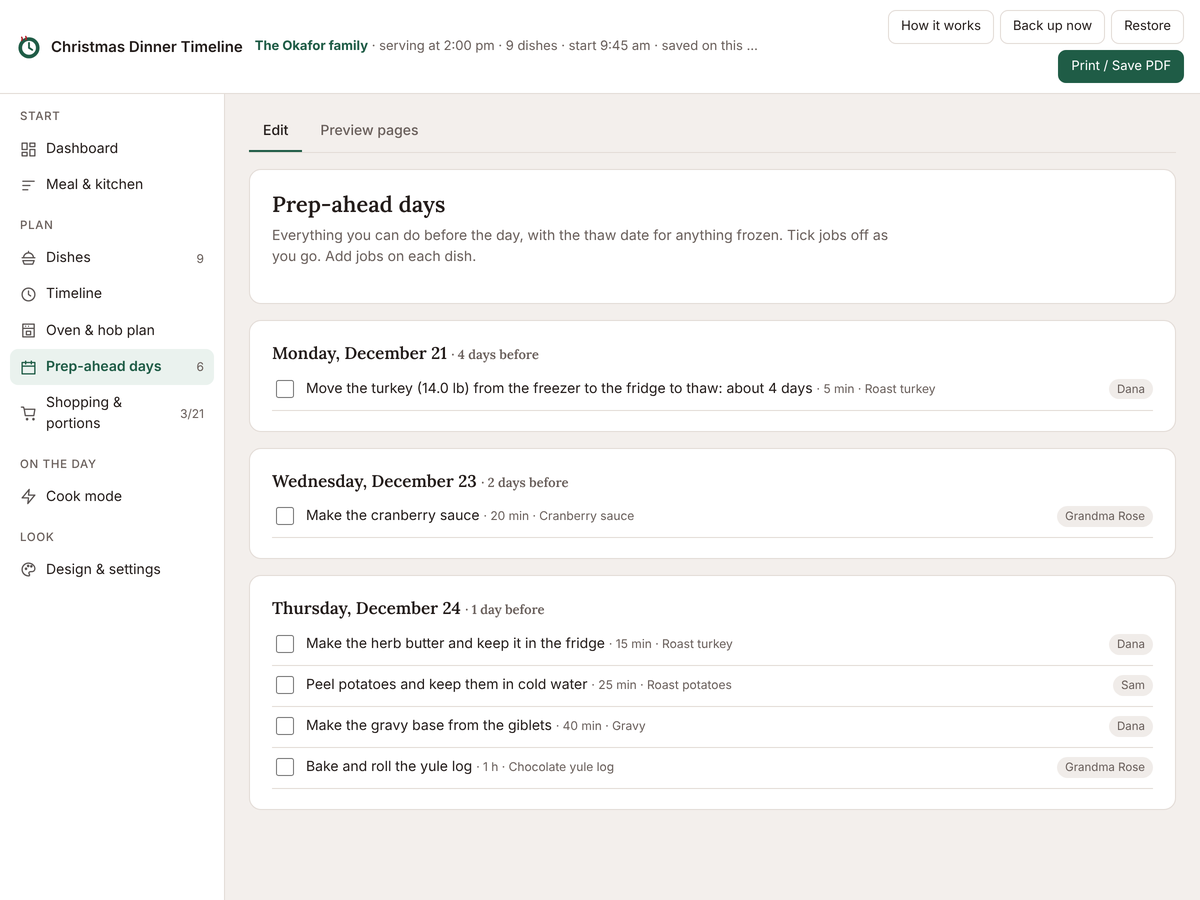The height and width of the screenshot is (900, 1200).
Task: Click the Timeline clock icon
Action: click(28, 294)
